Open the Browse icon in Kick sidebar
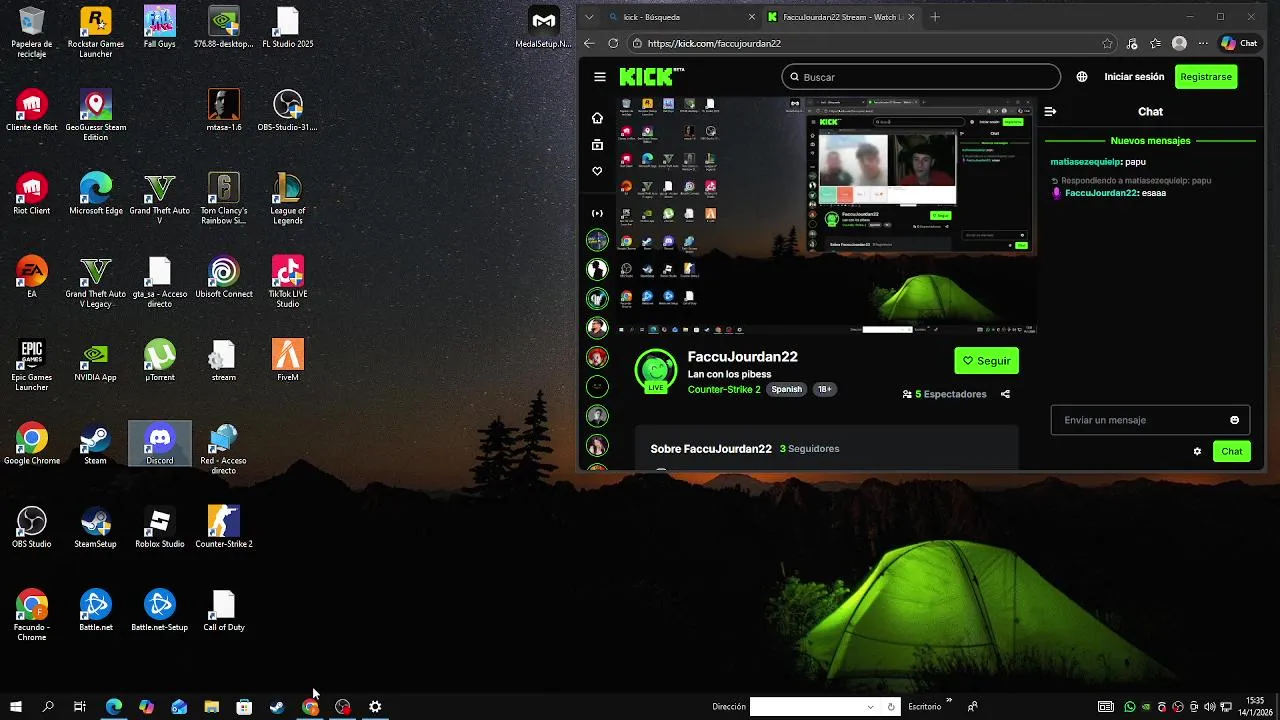Viewport: 1280px width, 720px height. [597, 145]
